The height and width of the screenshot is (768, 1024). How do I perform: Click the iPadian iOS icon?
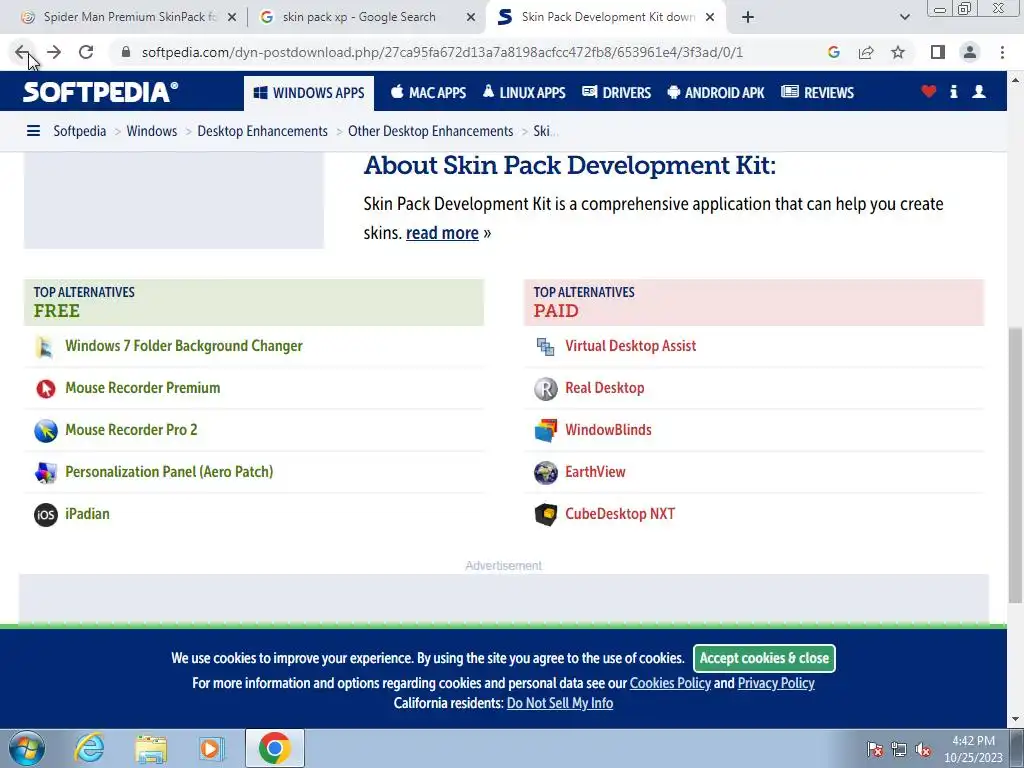46,515
